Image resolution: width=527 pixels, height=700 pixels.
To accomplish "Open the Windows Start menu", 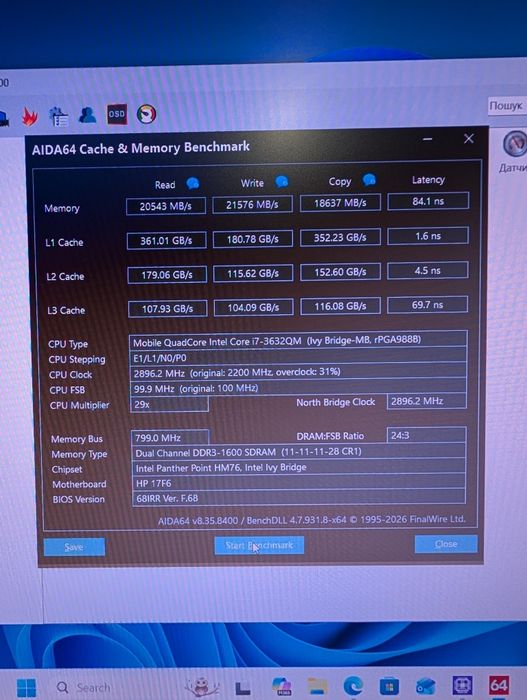I will pos(26,688).
